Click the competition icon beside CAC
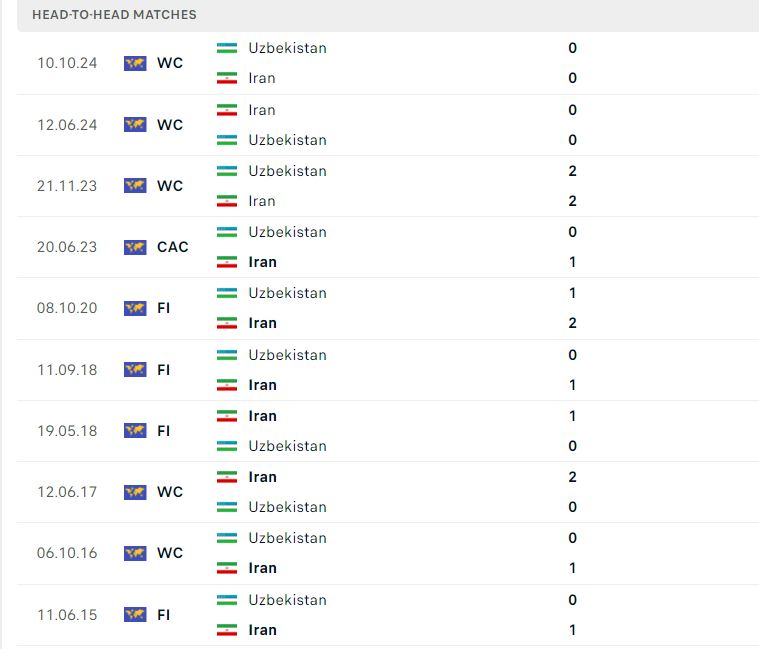The image size is (759, 649). tap(135, 247)
